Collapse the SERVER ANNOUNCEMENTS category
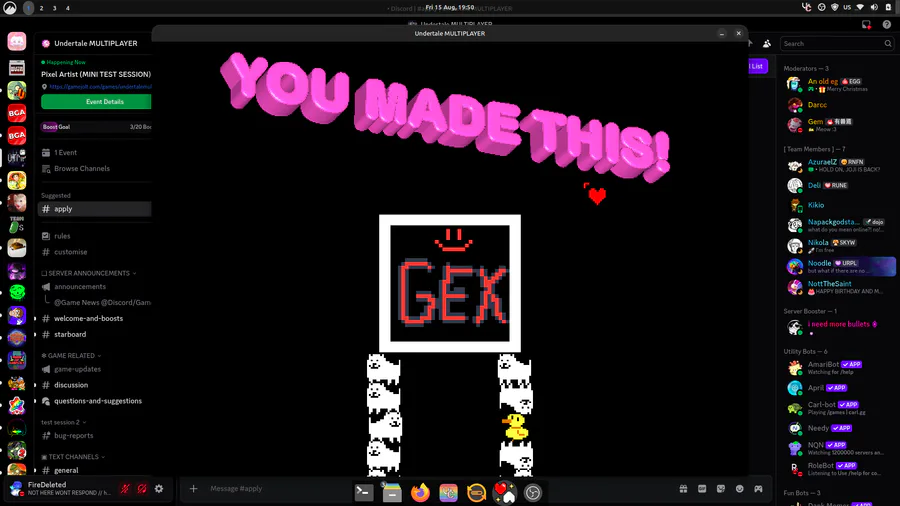900x506 pixels. click(x=89, y=273)
